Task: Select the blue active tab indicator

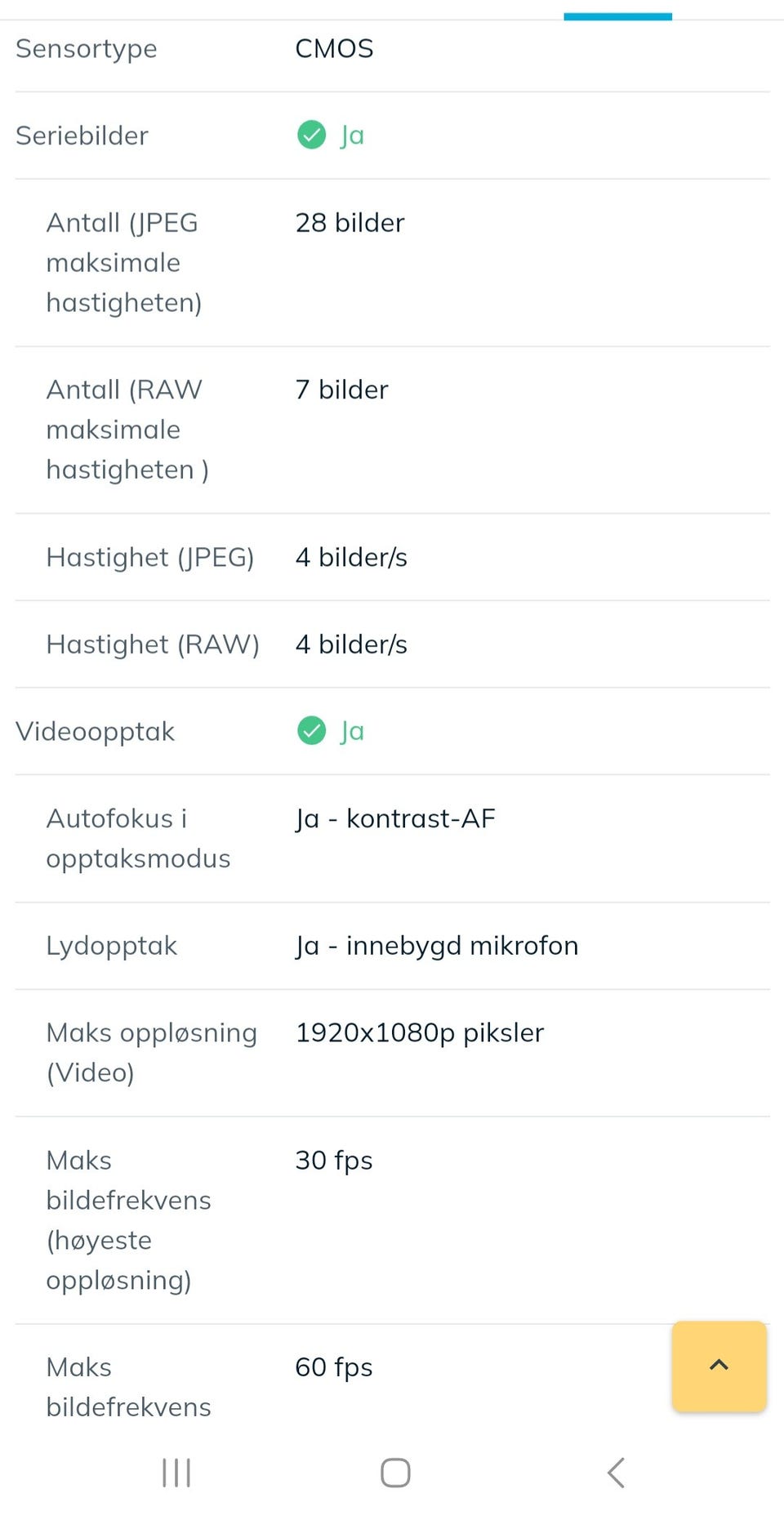Action: (617, 16)
